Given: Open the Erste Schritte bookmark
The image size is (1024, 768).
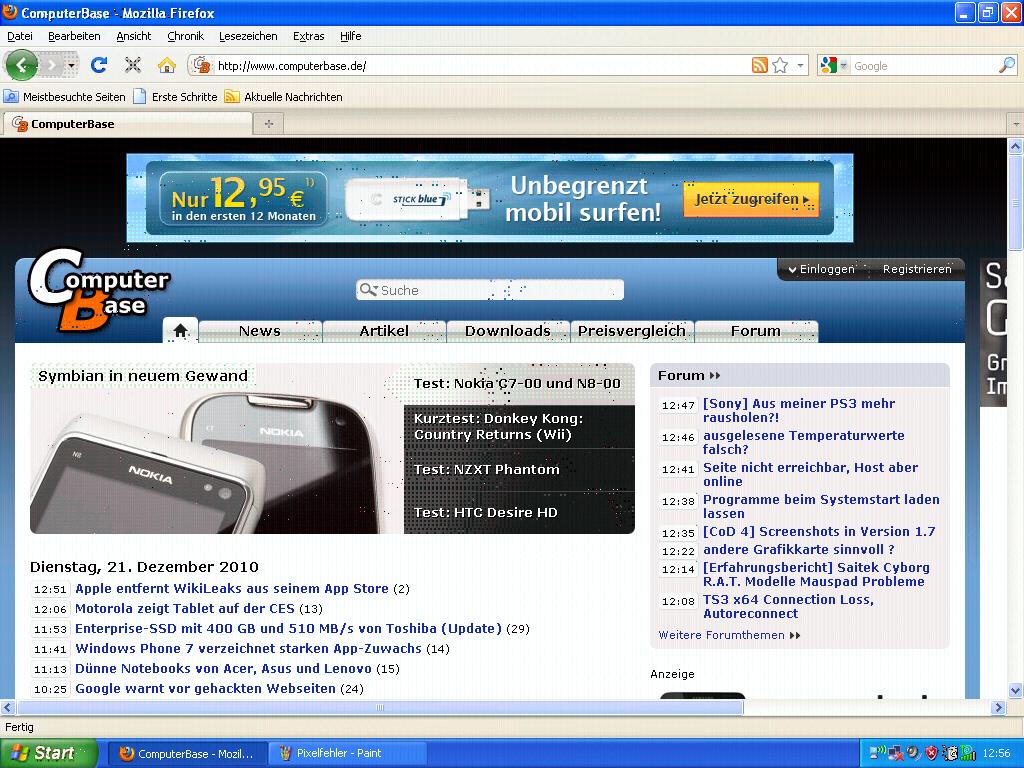Looking at the screenshot, I should [175, 97].
